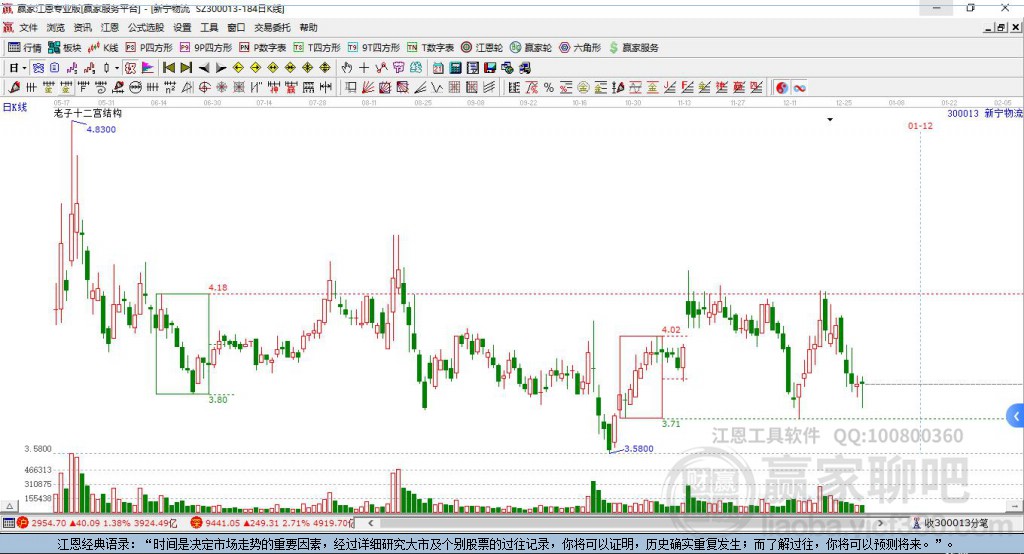Click the horizontal scrollbar right arrow

point(880,523)
